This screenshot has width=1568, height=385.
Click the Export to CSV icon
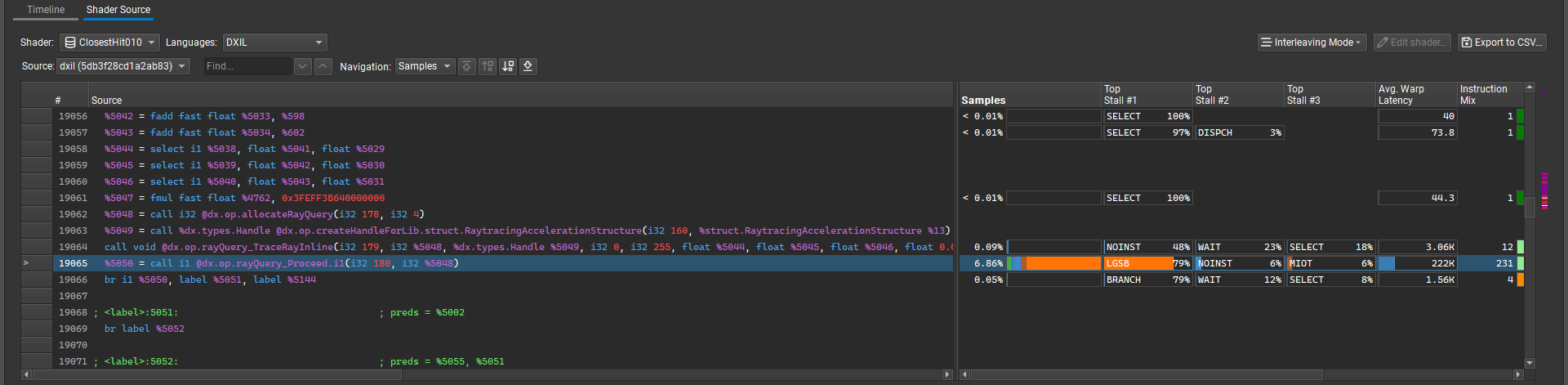[x=1467, y=43]
